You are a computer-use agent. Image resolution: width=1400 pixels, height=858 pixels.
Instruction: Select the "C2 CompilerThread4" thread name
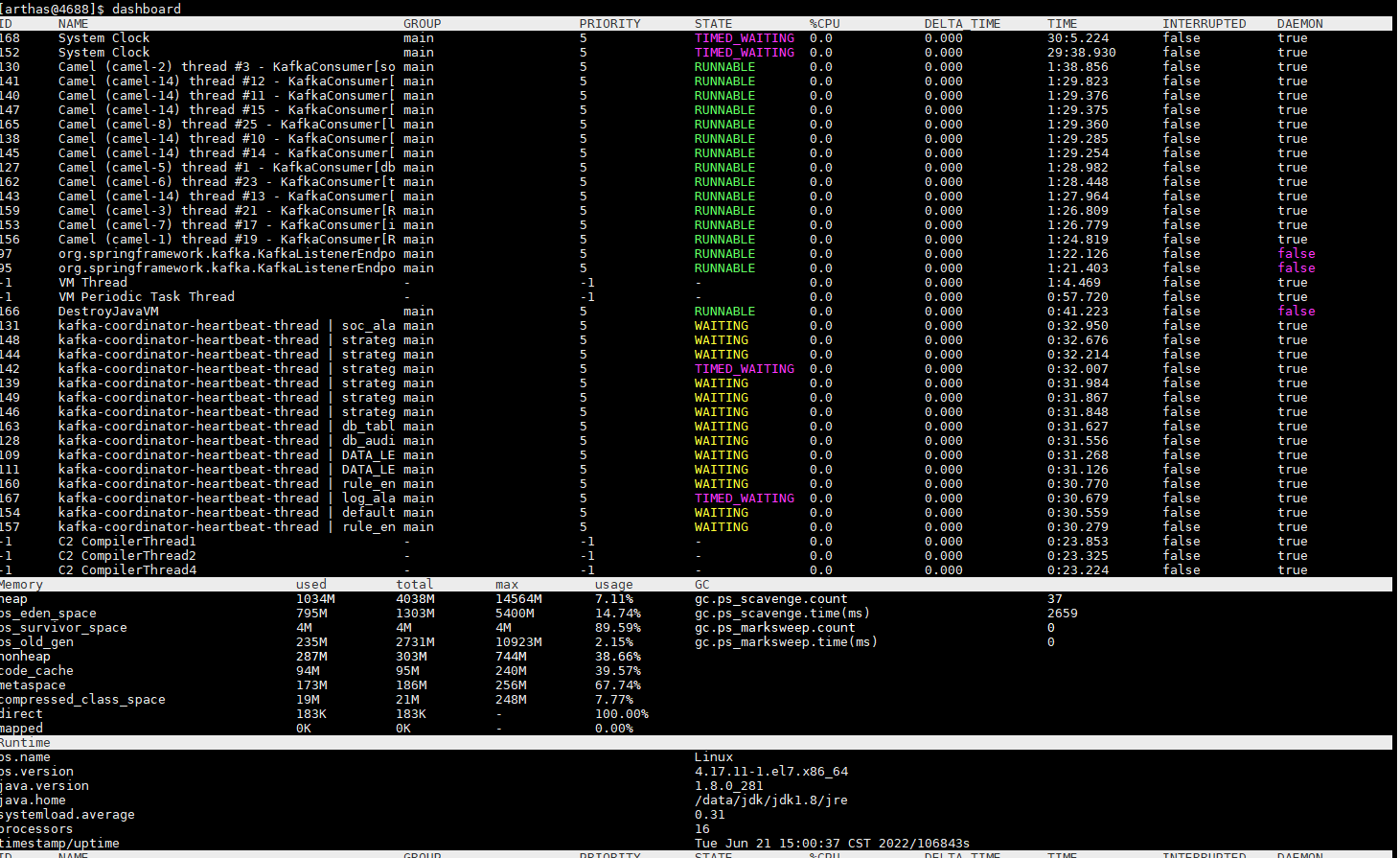tap(126, 570)
